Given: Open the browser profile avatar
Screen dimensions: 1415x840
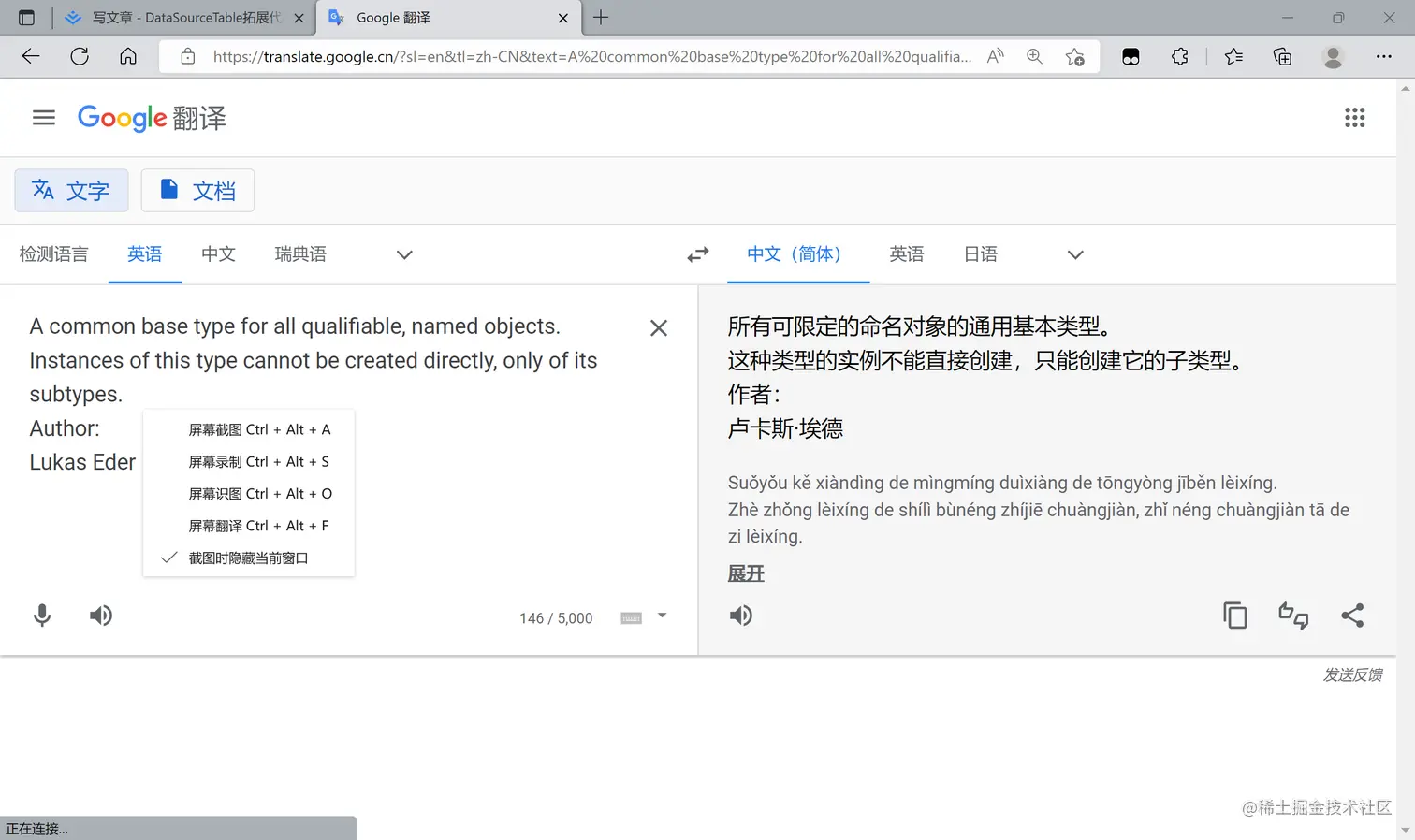Looking at the screenshot, I should point(1333,56).
